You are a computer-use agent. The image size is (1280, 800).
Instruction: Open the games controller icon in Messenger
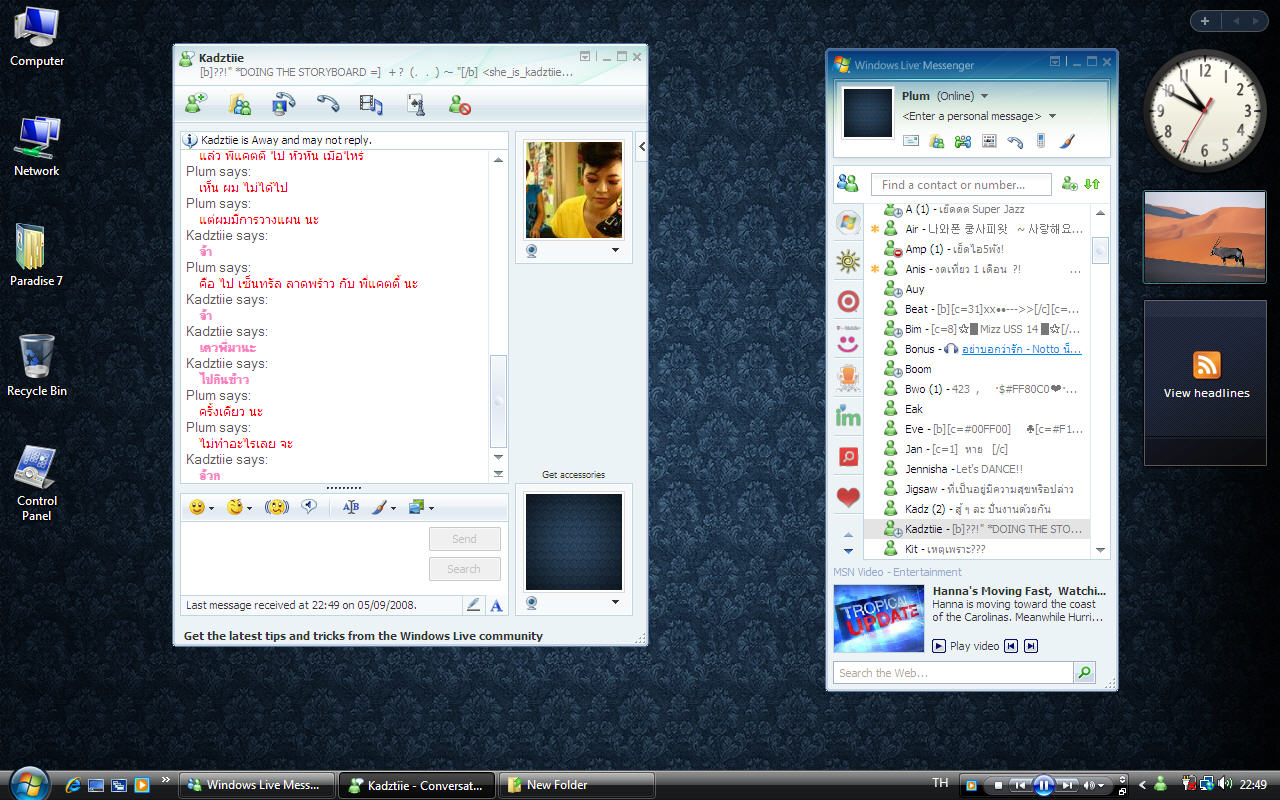[963, 141]
